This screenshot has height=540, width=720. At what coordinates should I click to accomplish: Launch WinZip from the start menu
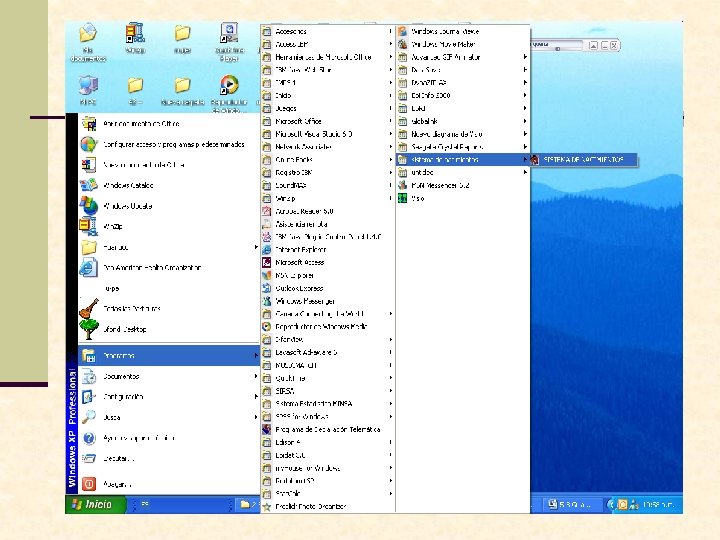coord(112,226)
